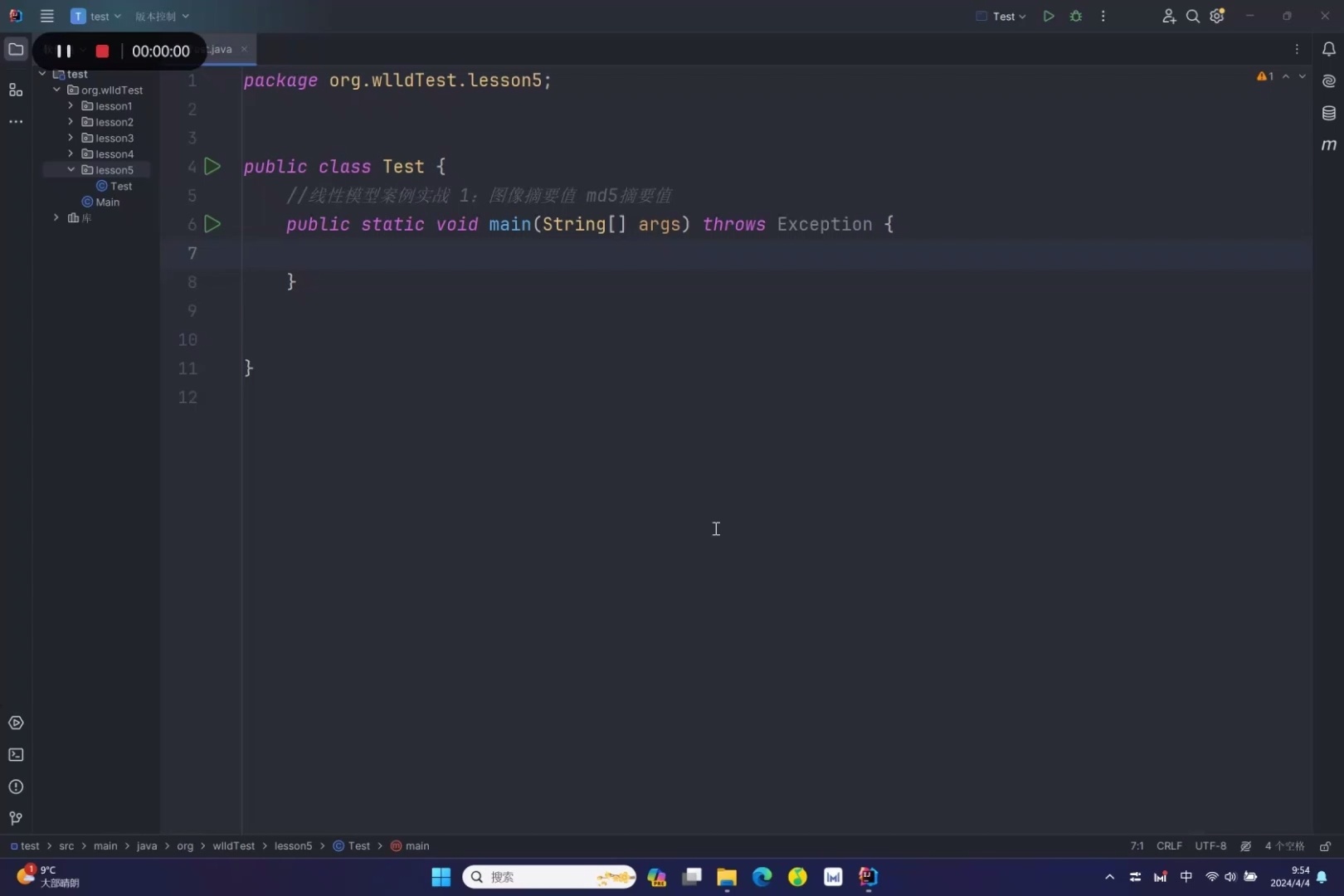Stop the recording with the red button
Viewport: 1344px width, 896px height.
click(x=101, y=51)
